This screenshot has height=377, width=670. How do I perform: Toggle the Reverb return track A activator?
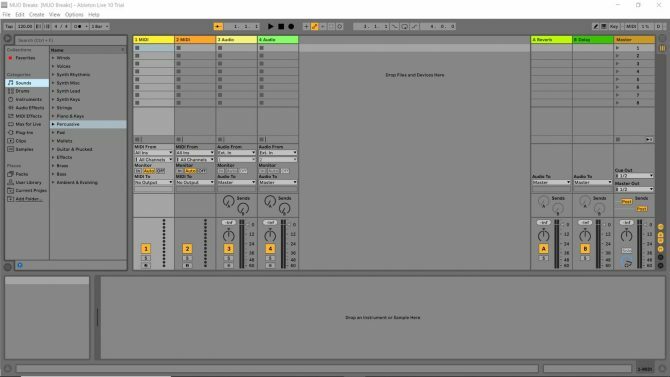(x=544, y=249)
